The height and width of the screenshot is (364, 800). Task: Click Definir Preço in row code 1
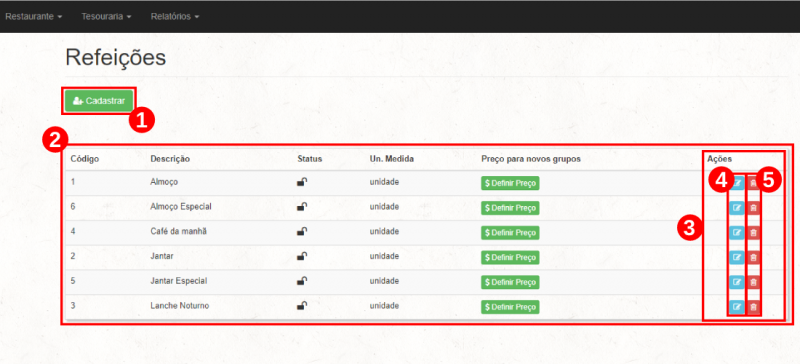pyautogui.click(x=510, y=183)
